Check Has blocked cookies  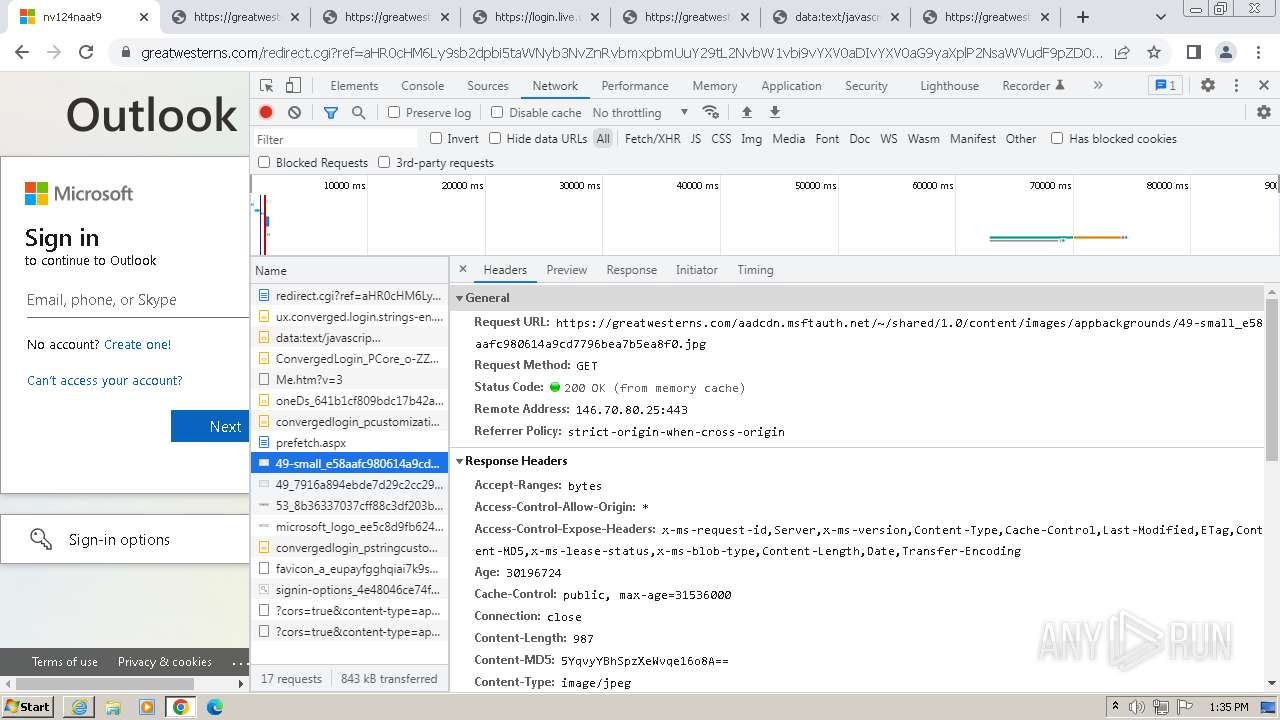1057,139
